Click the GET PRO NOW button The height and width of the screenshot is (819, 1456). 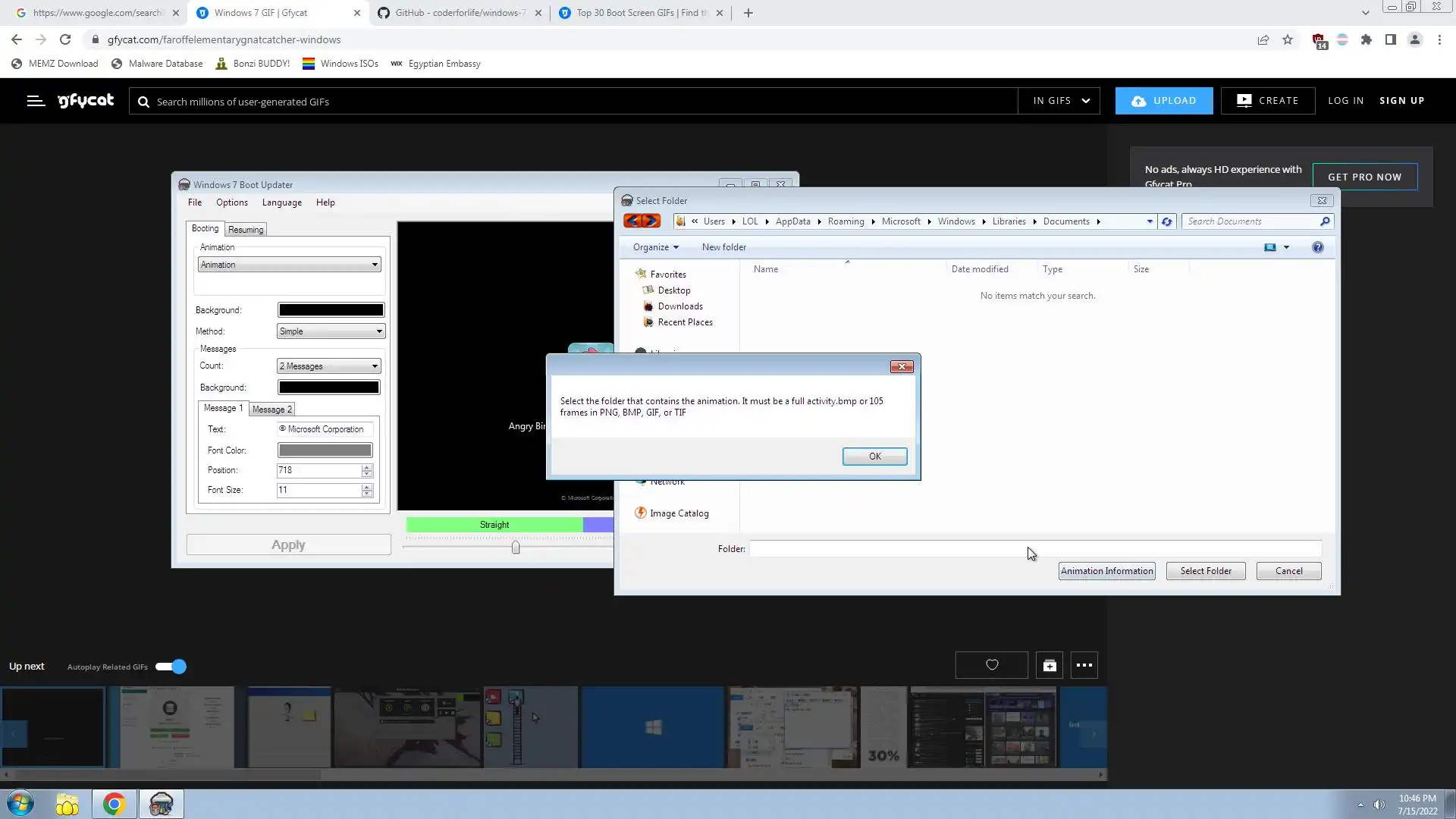(1364, 177)
